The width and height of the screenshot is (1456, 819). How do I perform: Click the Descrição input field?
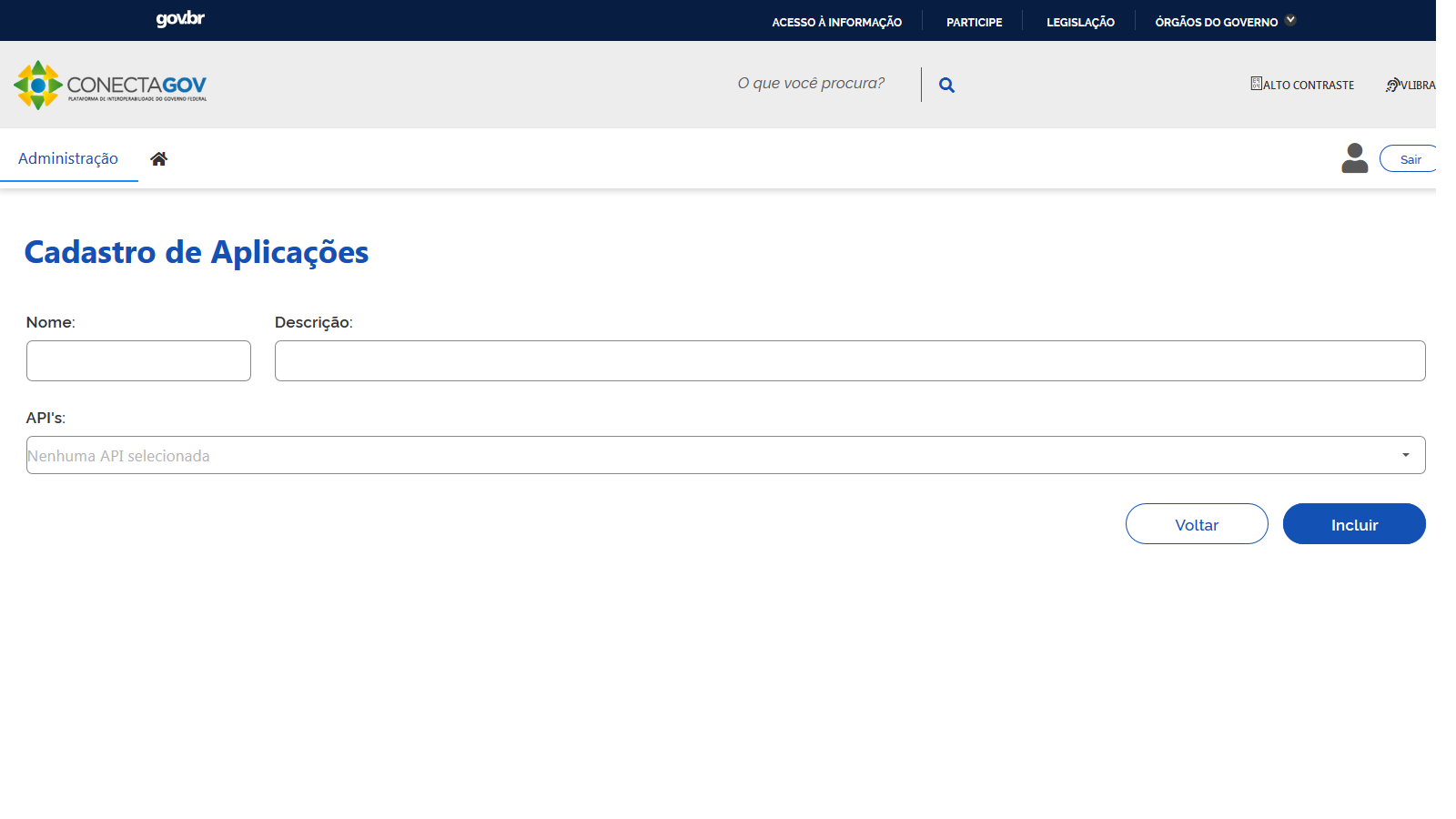(849, 360)
